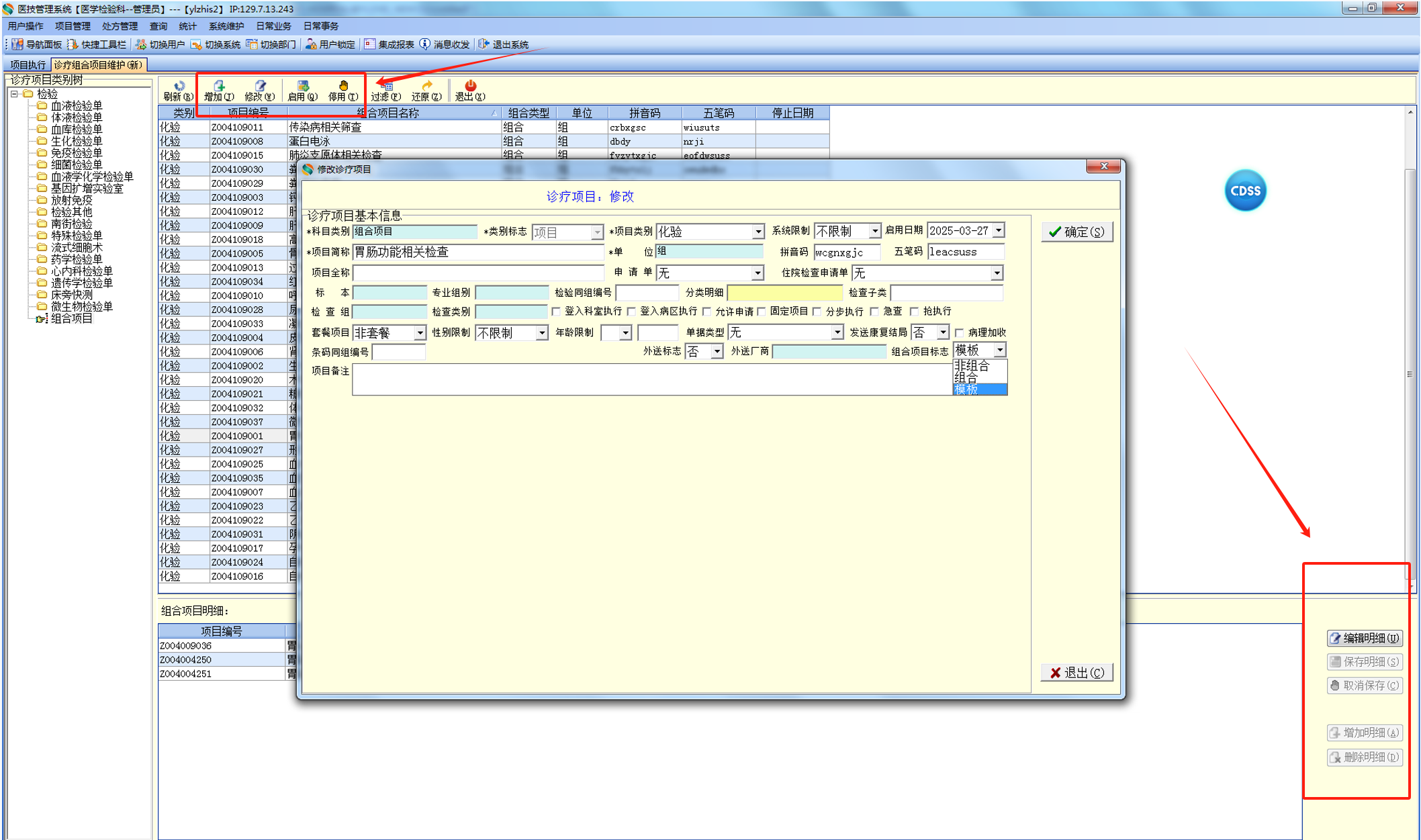
Task: Open the 启用日期 date dropdown
Action: click(x=999, y=231)
